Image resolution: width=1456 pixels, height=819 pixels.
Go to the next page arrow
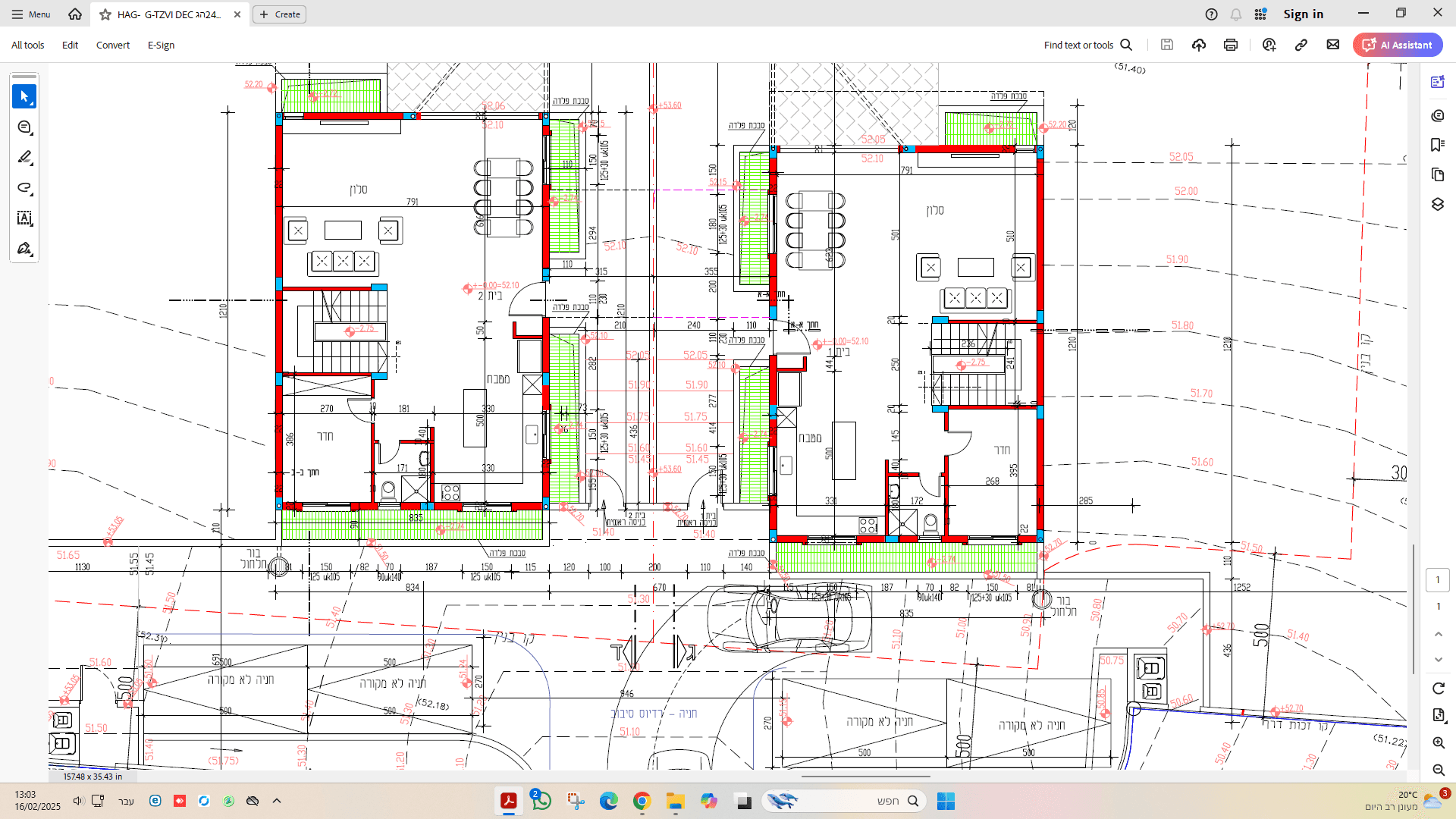(1439, 660)
